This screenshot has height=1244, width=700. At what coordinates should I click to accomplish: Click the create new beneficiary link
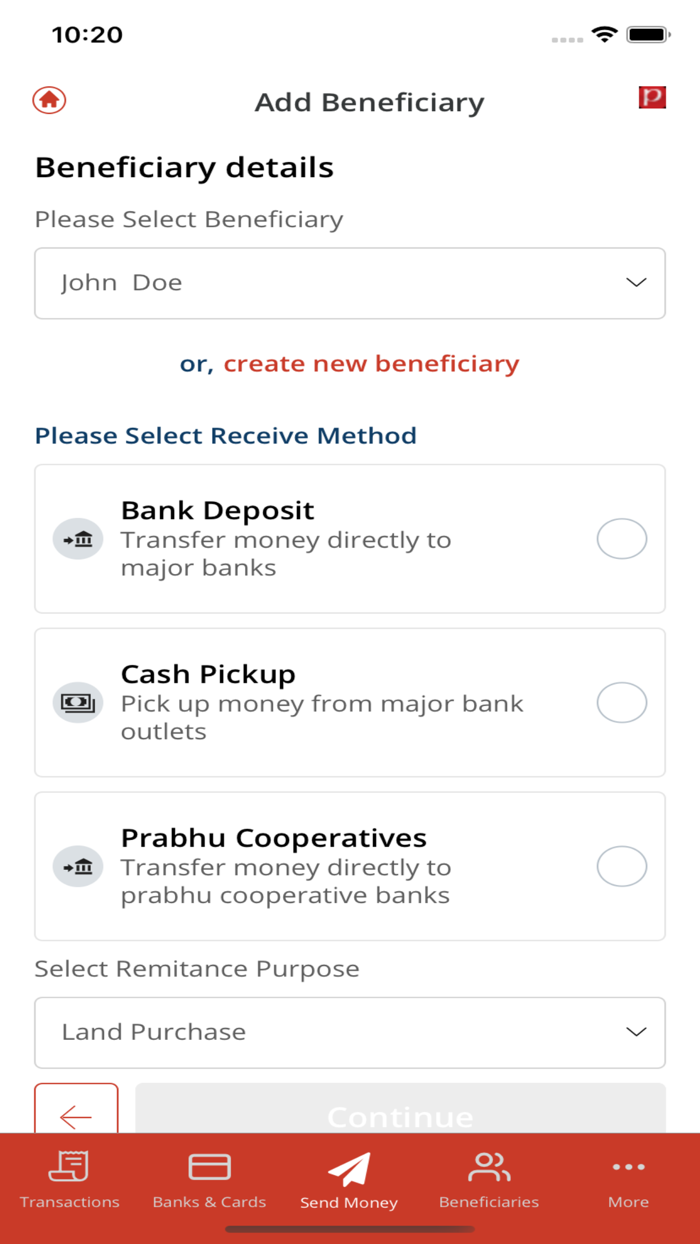(370, 363)
